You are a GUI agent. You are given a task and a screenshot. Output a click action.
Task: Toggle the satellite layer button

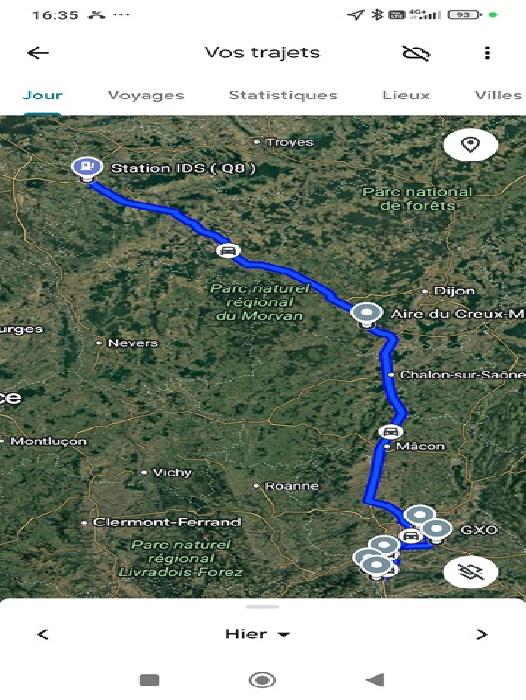tap(471, 572)
